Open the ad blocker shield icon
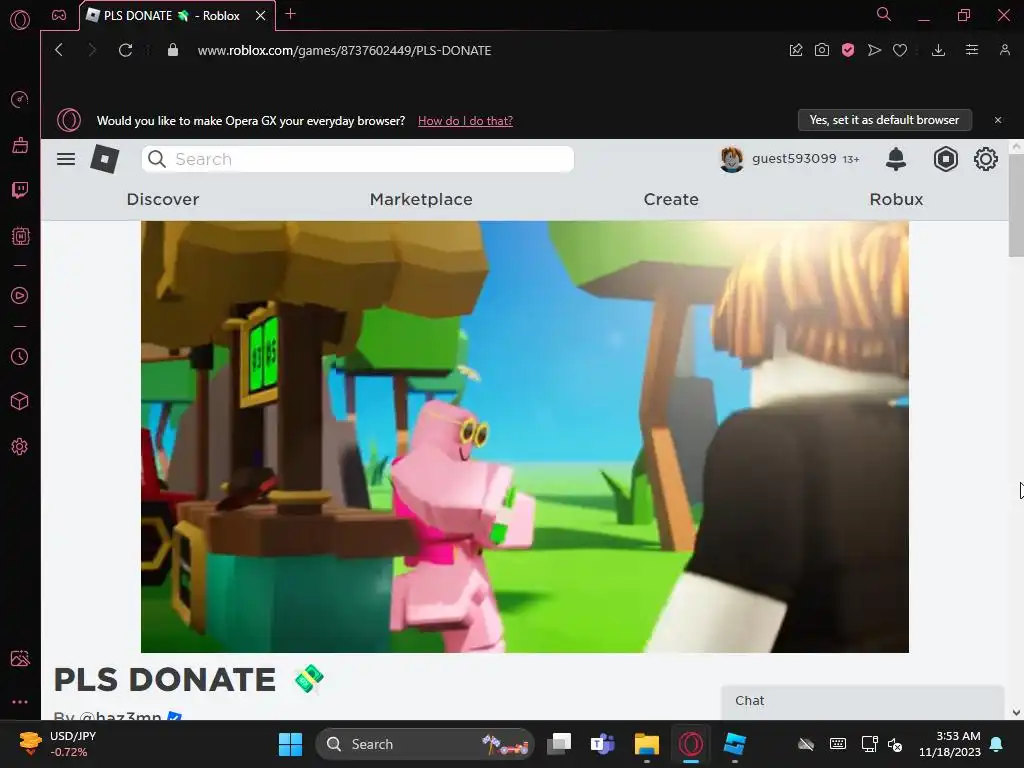The height and width of the screenshot is (768, 1024). 848,50
